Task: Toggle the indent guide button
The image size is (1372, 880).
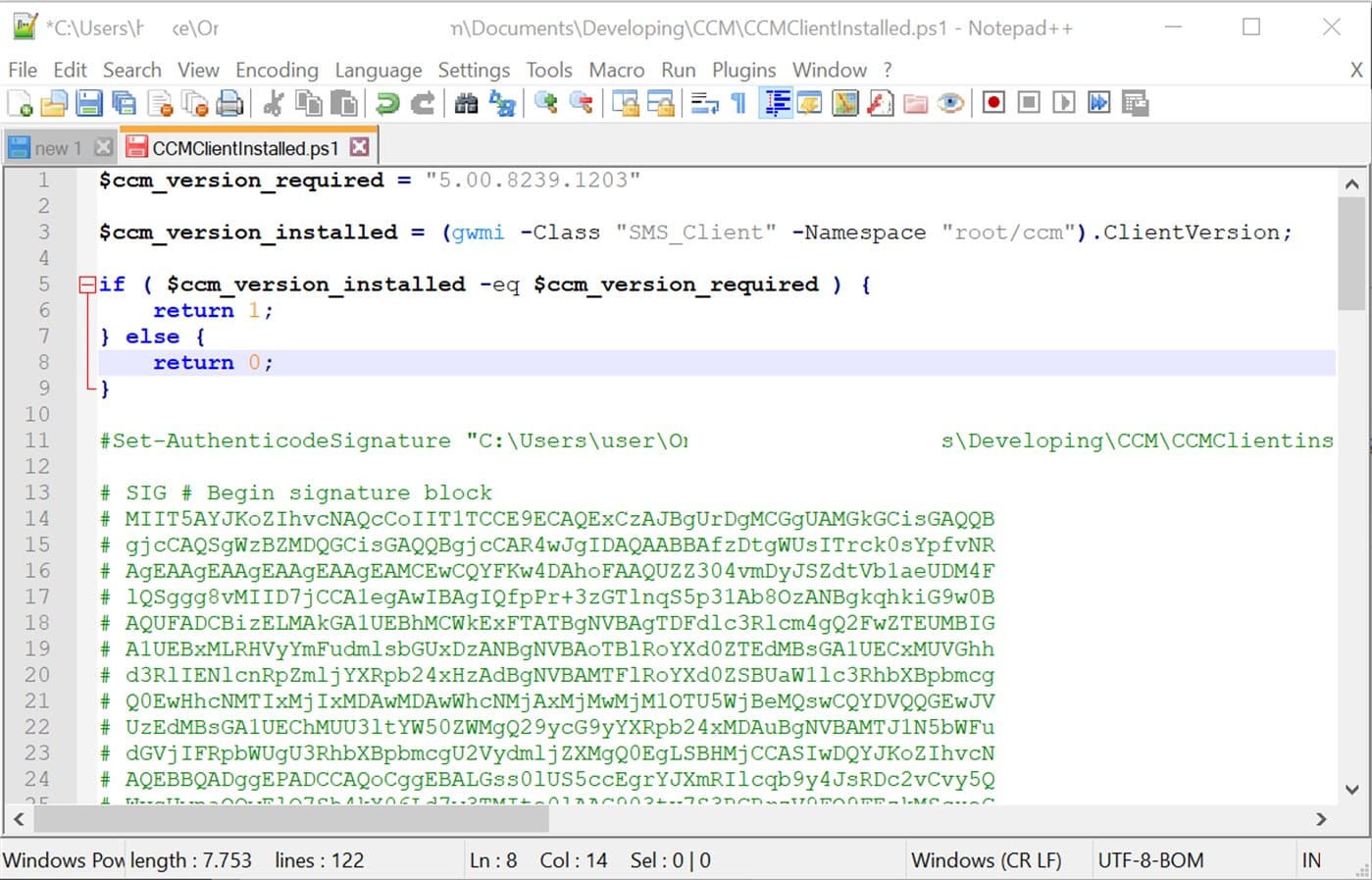Action: (x=776, y=103)
